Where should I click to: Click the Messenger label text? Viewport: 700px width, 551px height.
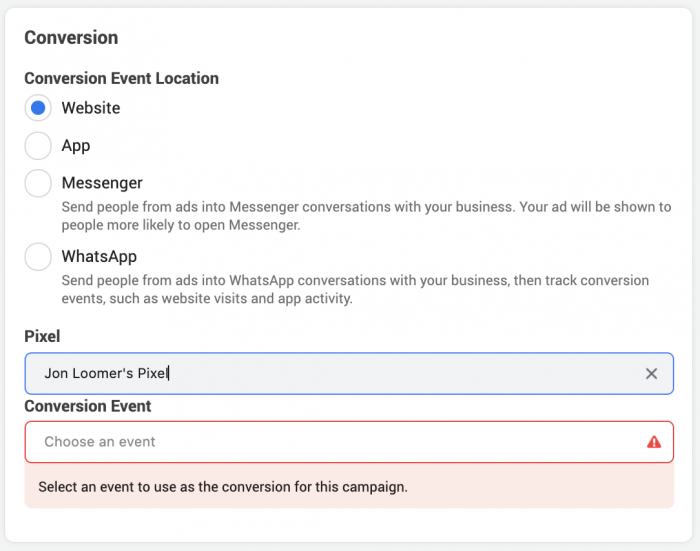pyautogui.click(x=102, y=183)
